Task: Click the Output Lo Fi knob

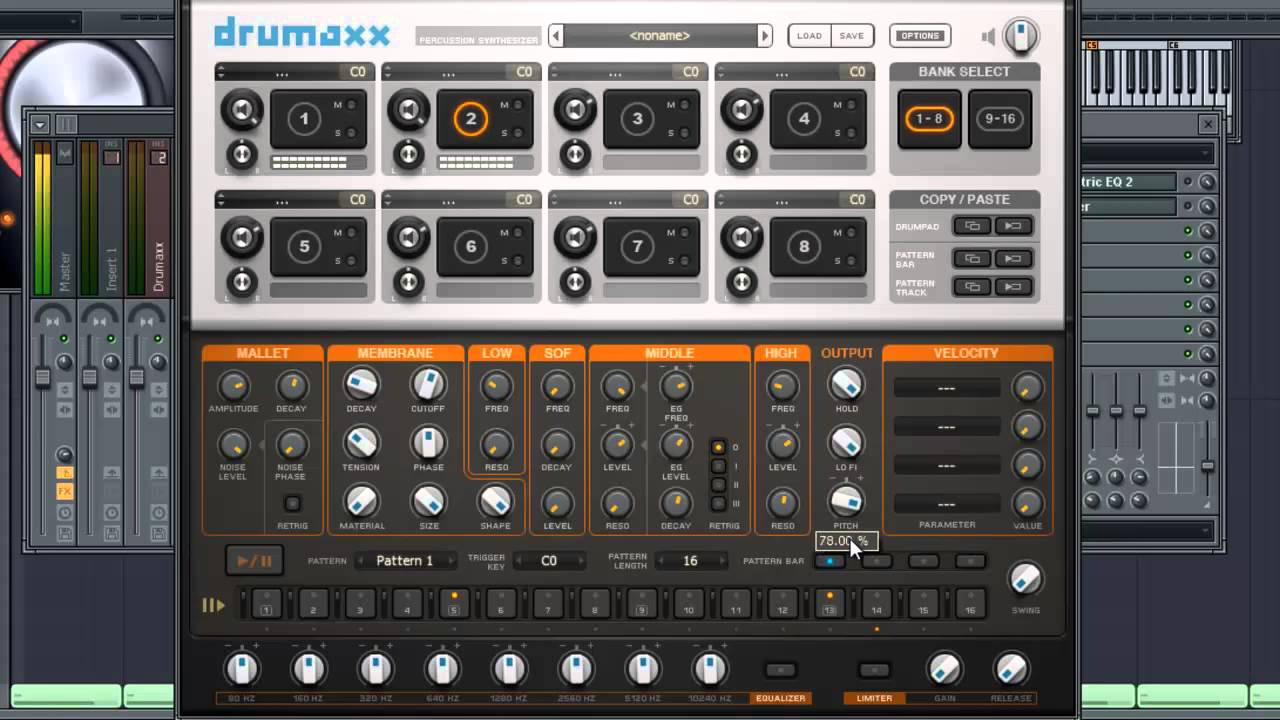Action: coord(846,443)
